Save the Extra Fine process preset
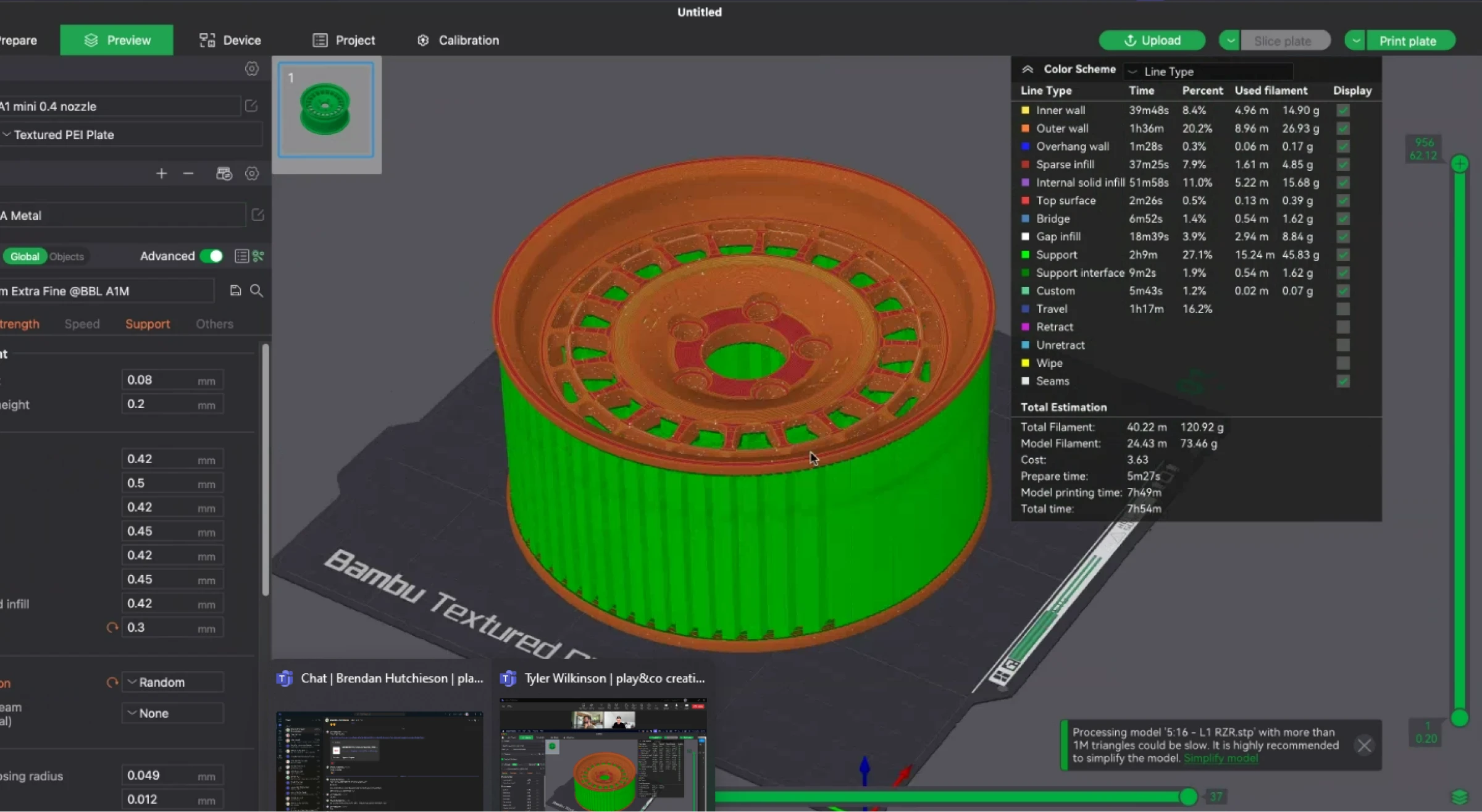The height and width of the screenshot is (812, 1482). pyautogui.click(x=235, y=290)
